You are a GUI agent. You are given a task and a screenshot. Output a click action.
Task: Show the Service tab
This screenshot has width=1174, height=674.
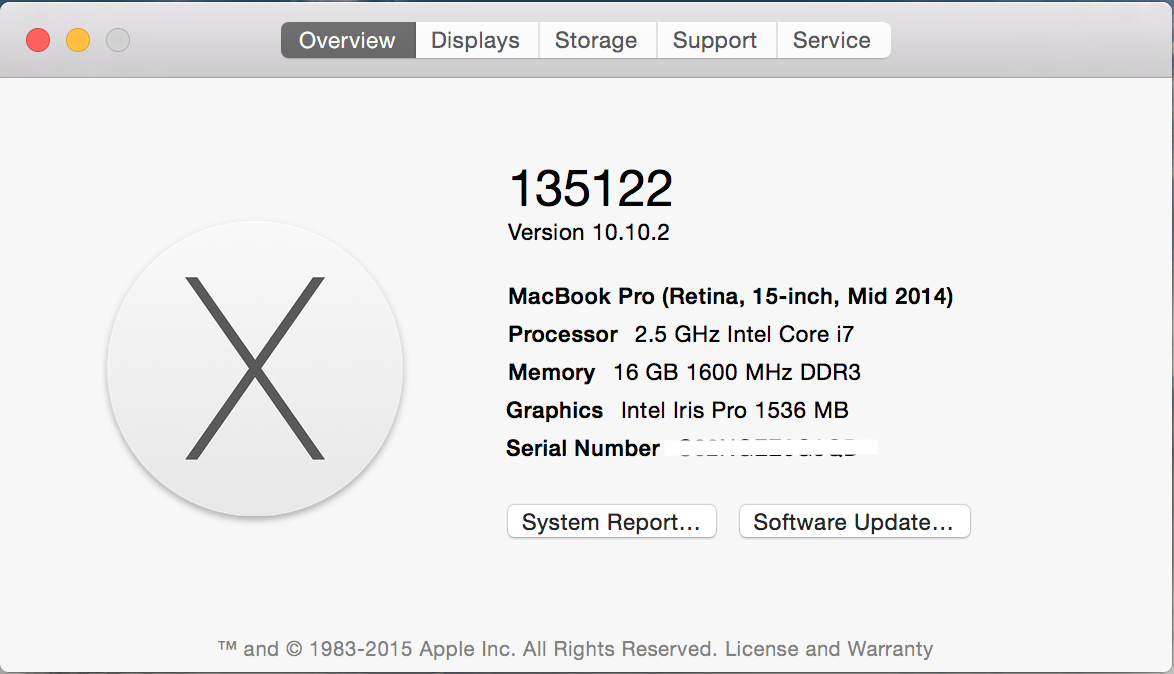tap(833, 40)
